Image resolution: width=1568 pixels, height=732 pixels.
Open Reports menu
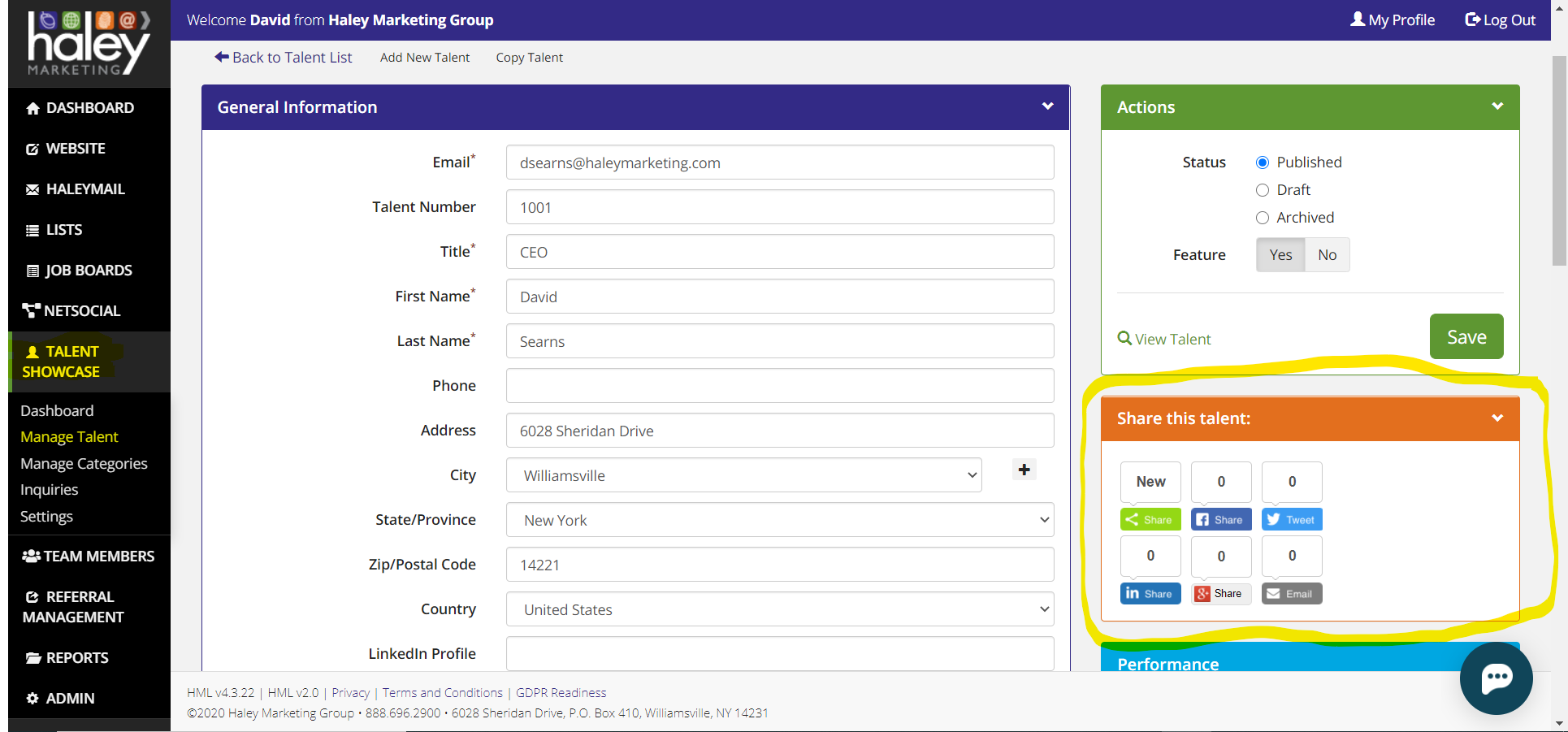tap(89, 658)
